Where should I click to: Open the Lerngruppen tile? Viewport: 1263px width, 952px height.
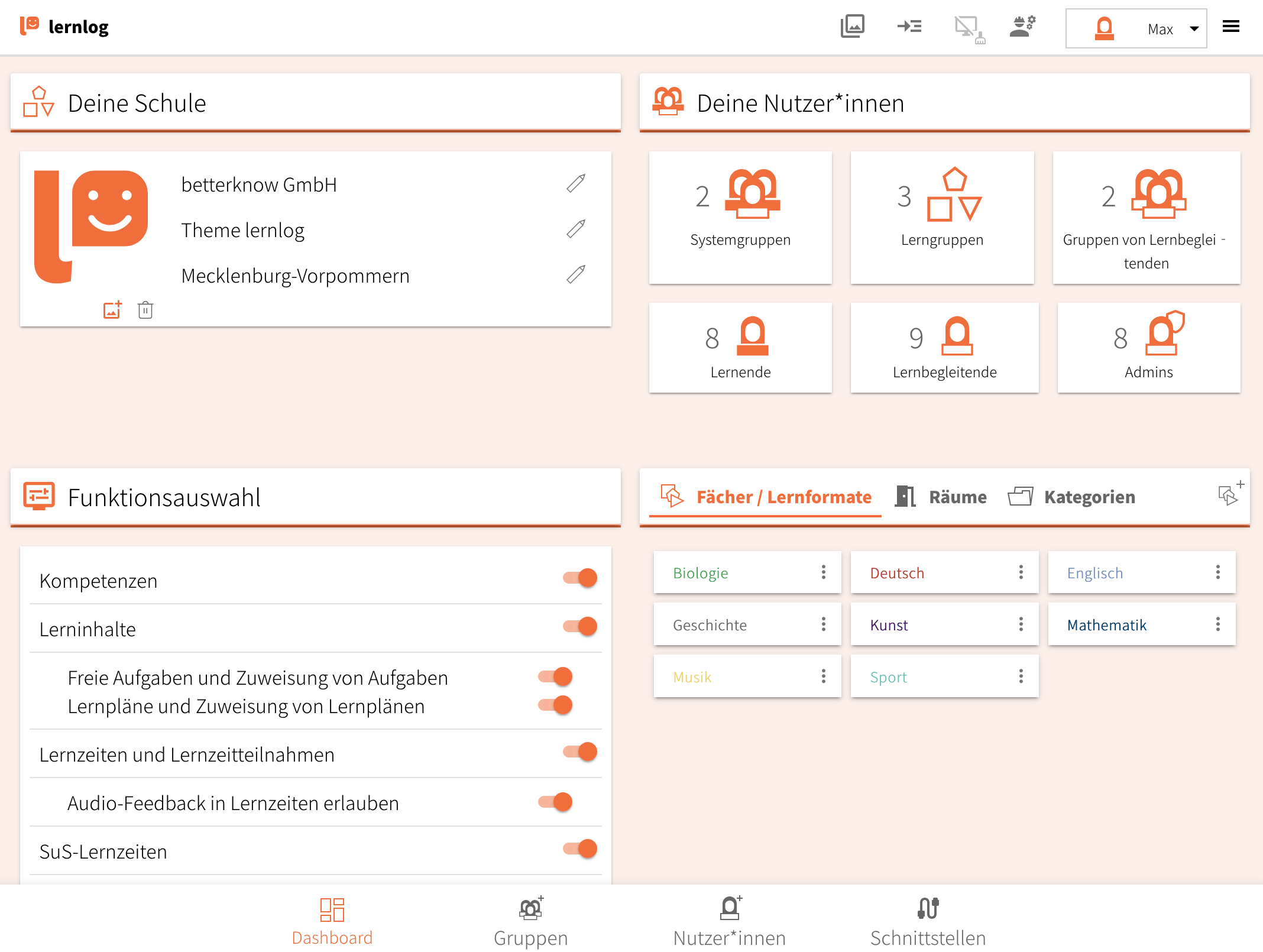[x=942, y=217]
